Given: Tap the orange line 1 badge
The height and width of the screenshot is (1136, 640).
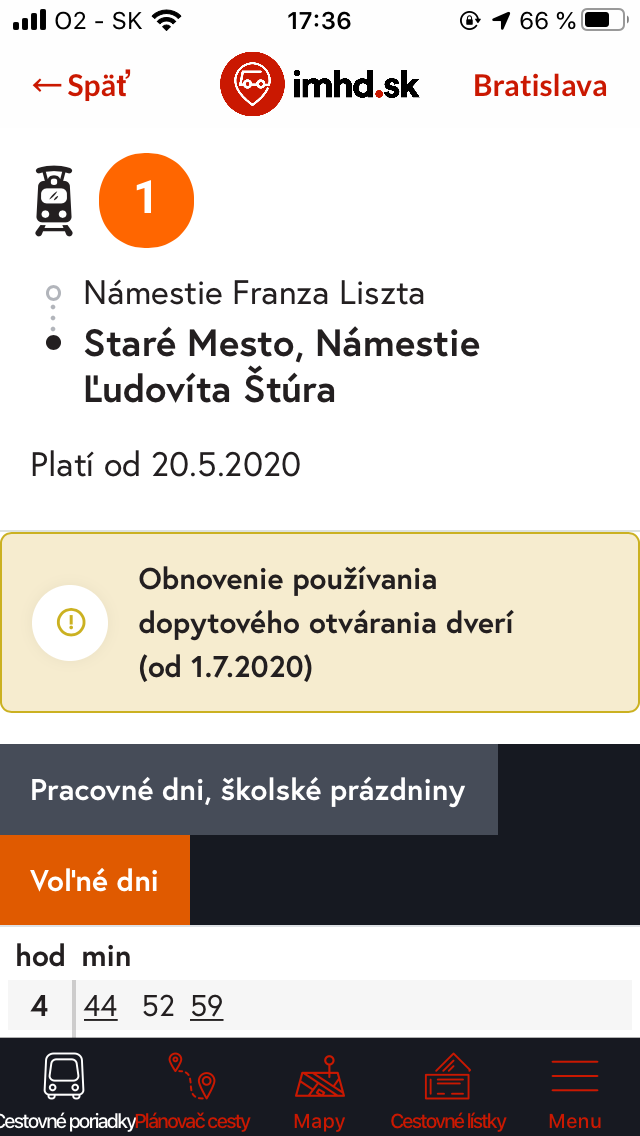Looking at the screenshot, I should (146, 200).
